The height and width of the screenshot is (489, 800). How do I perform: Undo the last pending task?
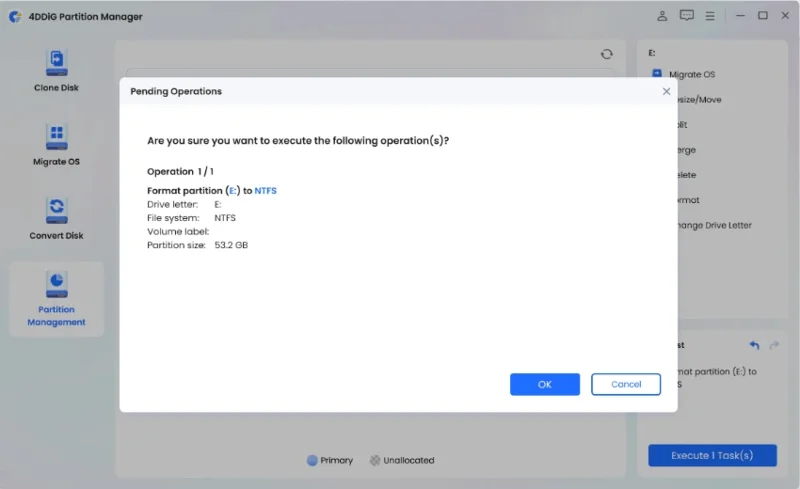pyautogui.click(x=754, y=346)
